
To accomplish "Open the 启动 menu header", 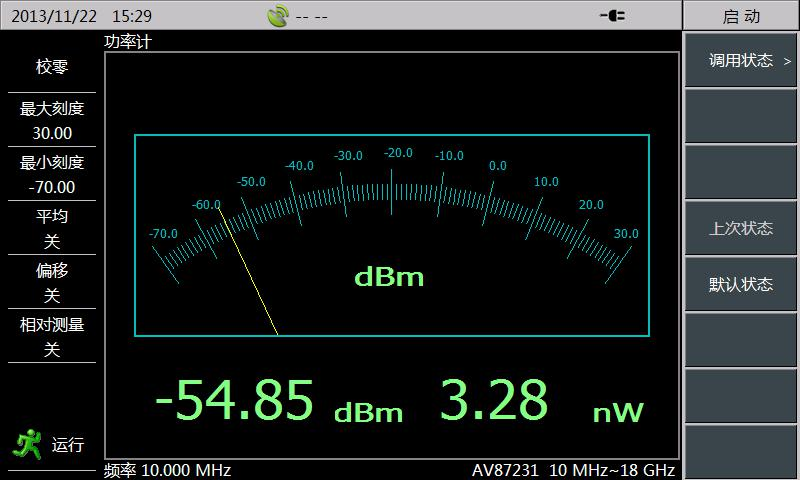I will (x=741, y=16).
